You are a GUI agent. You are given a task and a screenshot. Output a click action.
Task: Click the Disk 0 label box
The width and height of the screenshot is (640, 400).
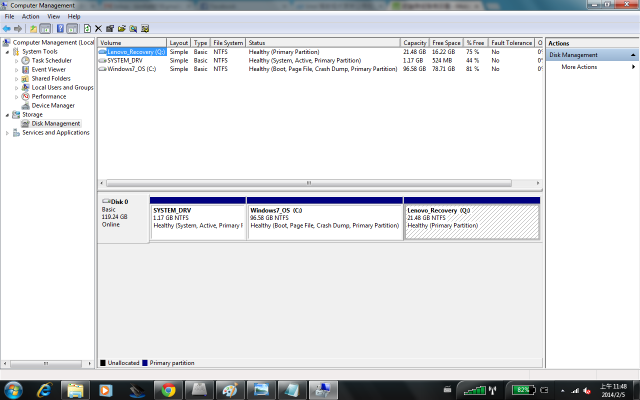123,218
